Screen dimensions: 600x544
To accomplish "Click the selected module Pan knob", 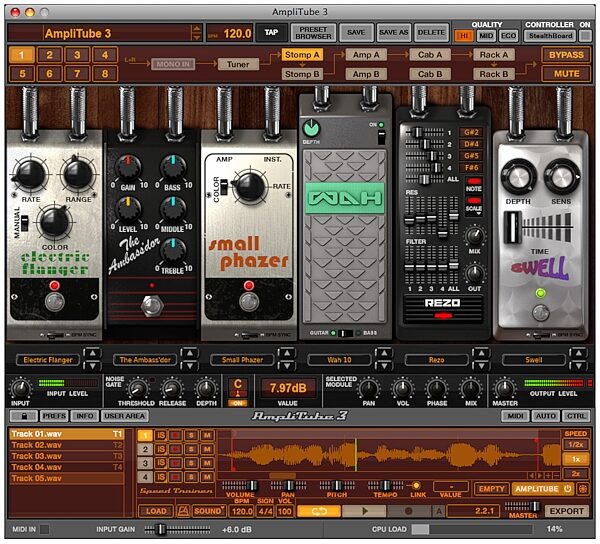I will pos(368,389).
